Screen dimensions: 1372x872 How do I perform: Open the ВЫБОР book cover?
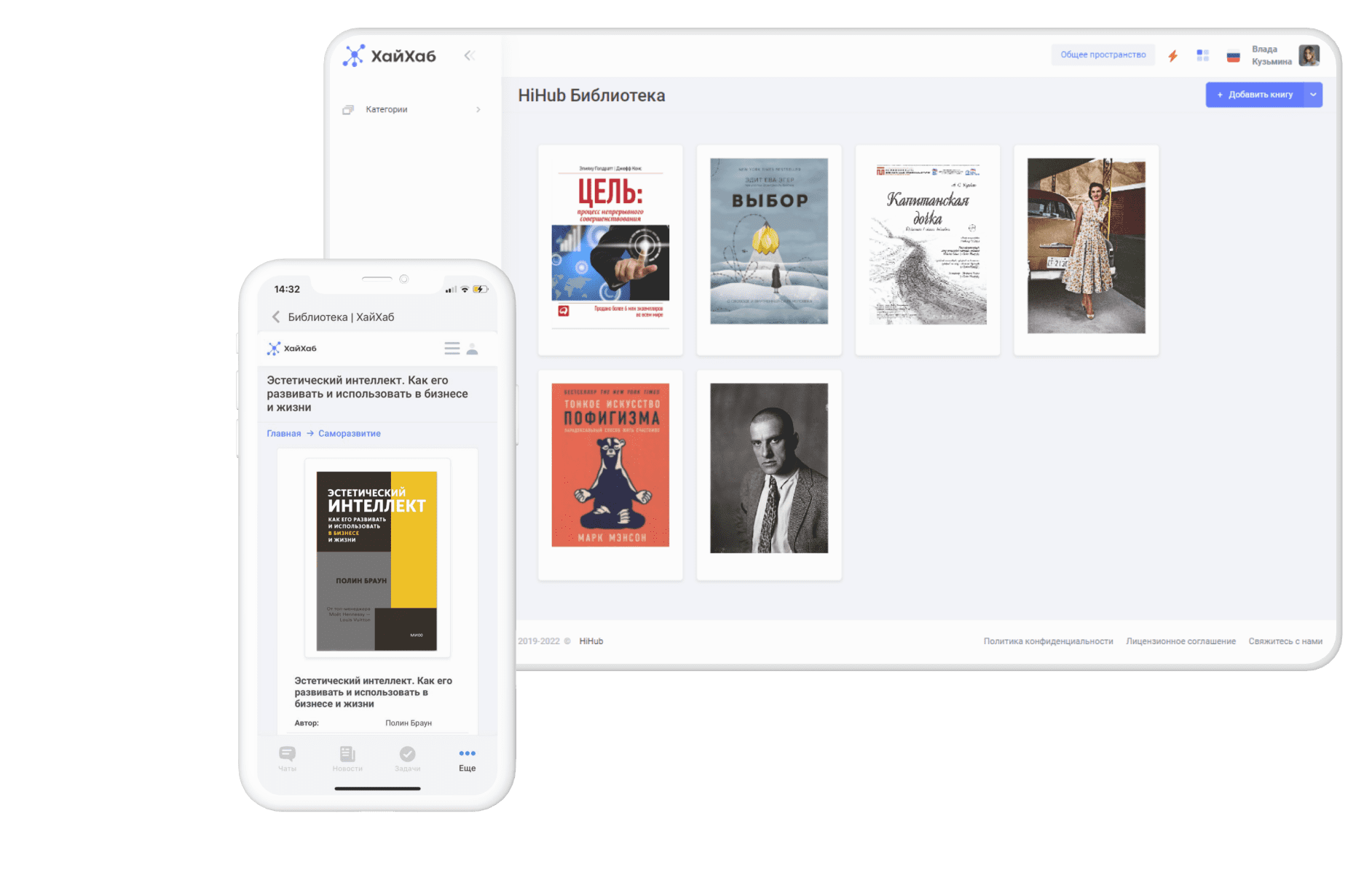(769, 241)
